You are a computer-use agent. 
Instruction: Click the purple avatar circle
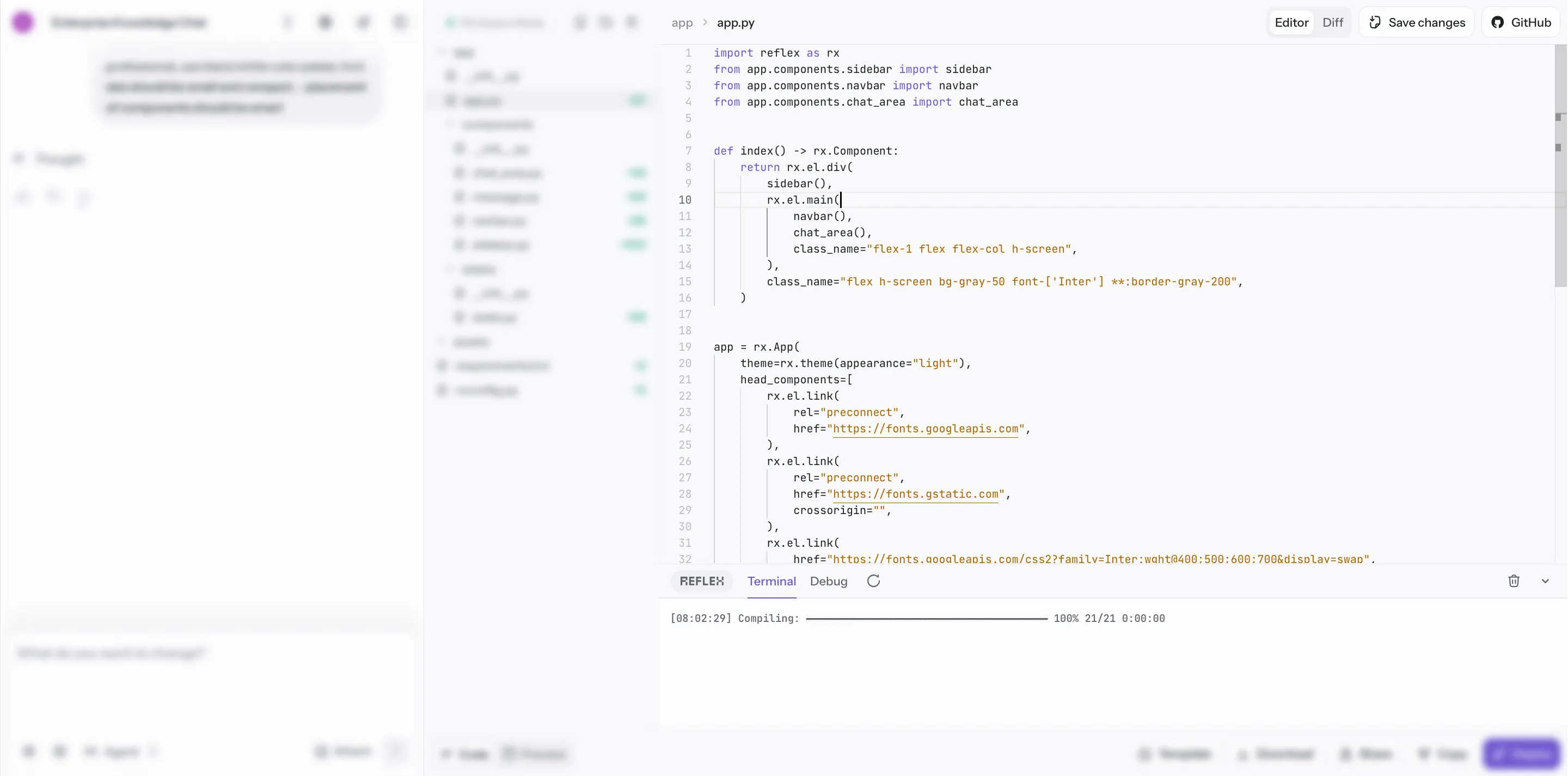click(23, 22)
